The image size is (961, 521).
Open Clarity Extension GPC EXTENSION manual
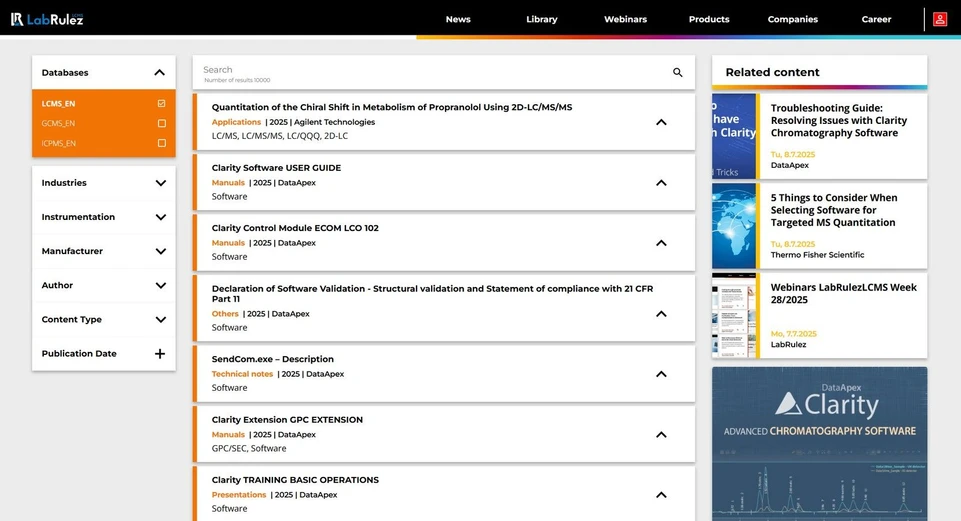coord(287,420)
